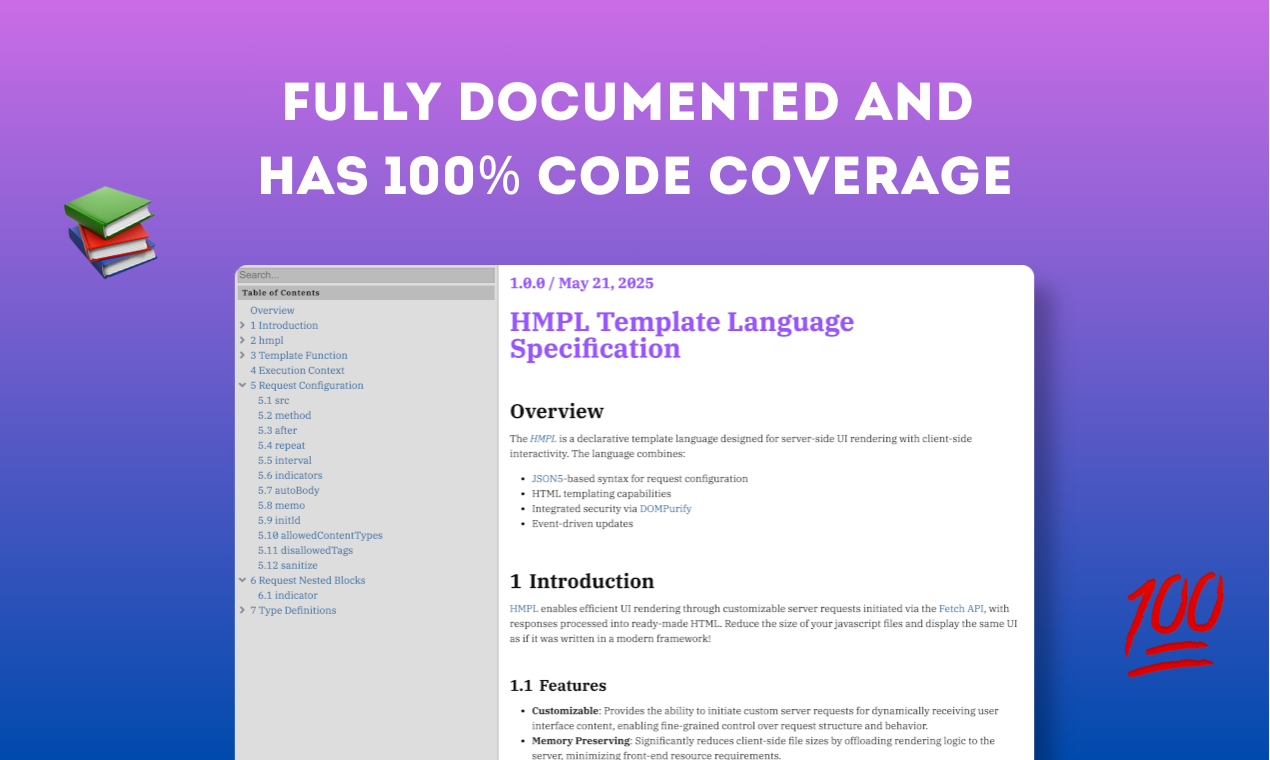
Task: Click the stacked books emoji icon
Action: [110, 231]
